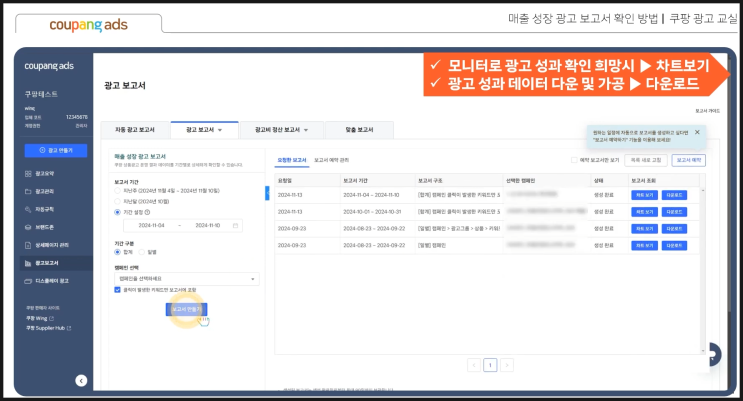View chart for 2024-10-01 ~ 2024-10-31 report
The image size is (743, 401).
pyautogui.click(x=644, y=212)
